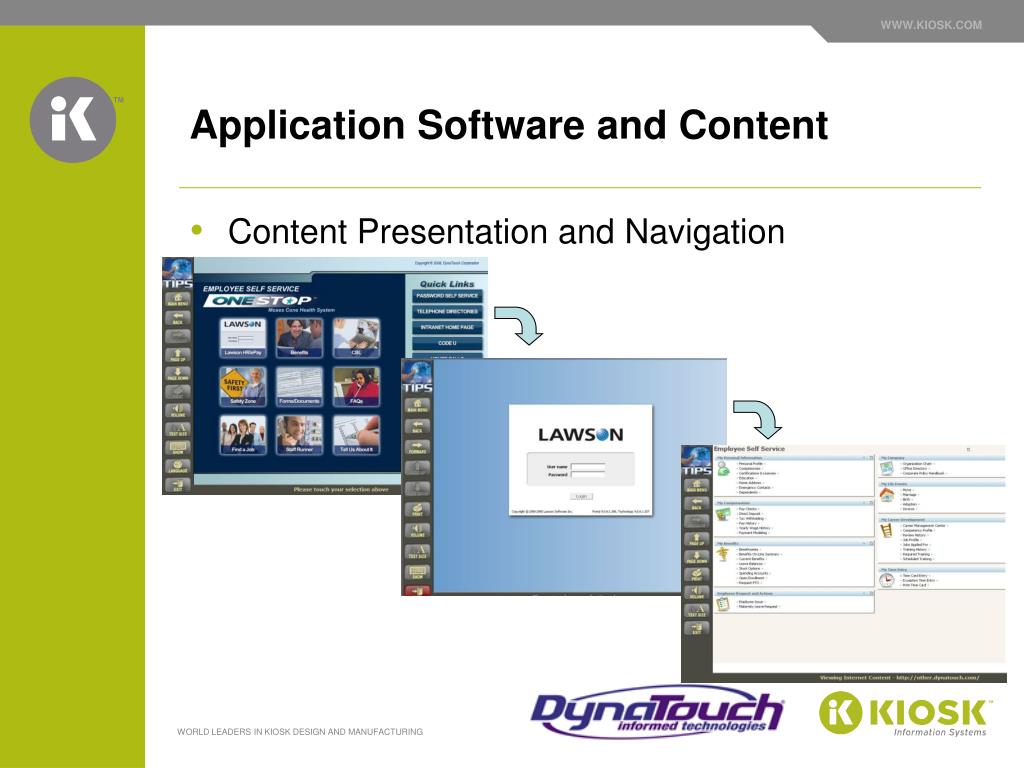
Task: Select Telephone Directories quick link
Action: pos(447,312)
